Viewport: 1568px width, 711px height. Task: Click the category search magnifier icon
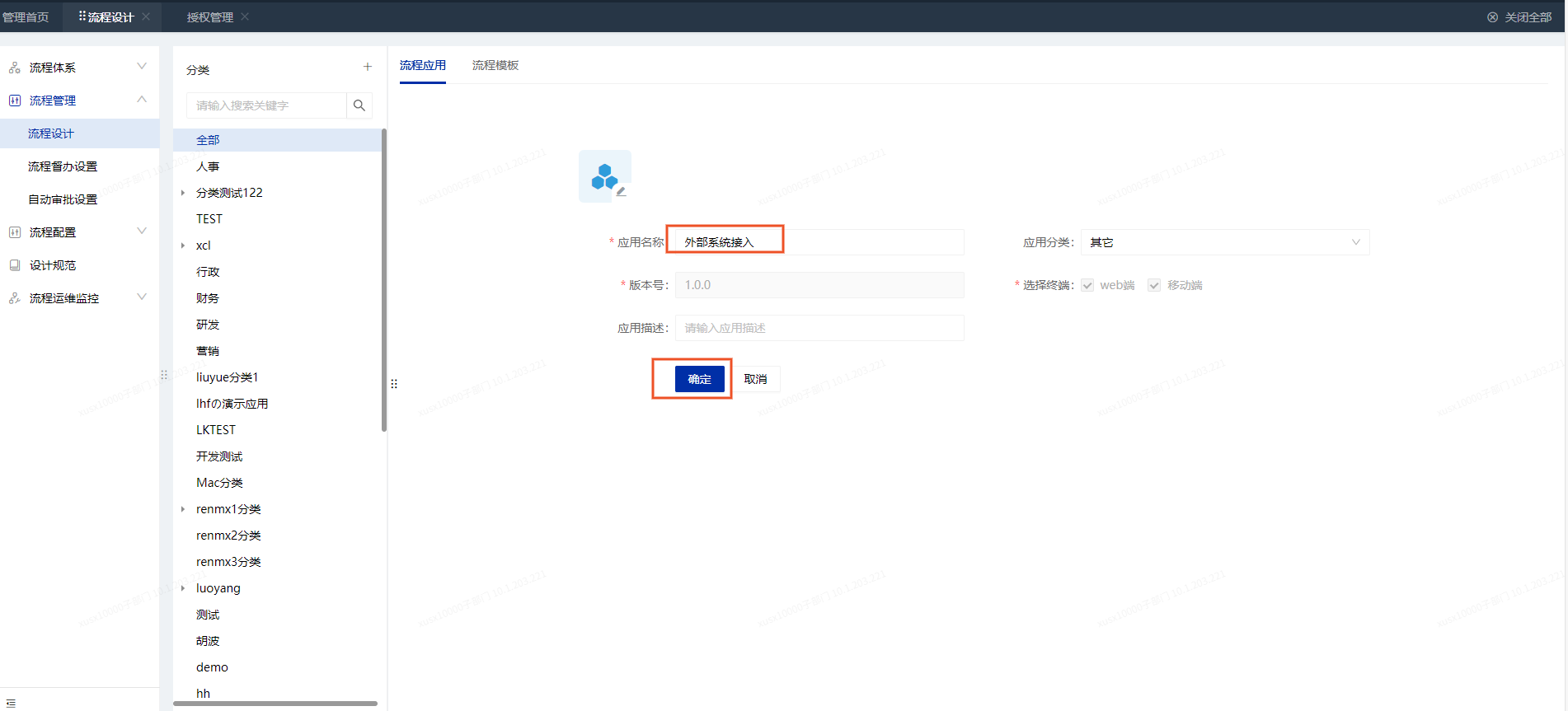[x=359, y=105]
